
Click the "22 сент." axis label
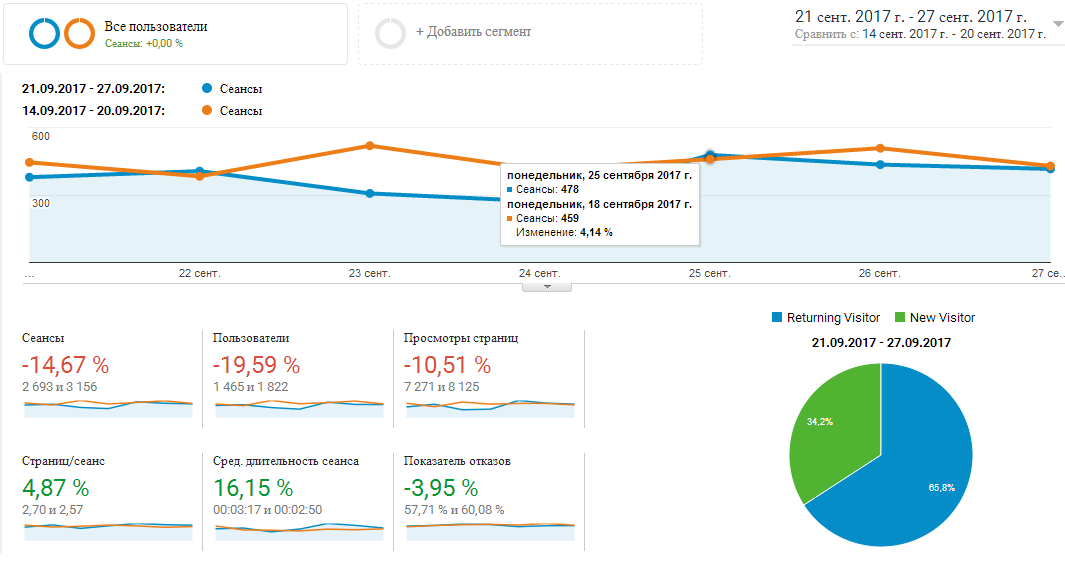pyautogui.click(x=200, y=274)
